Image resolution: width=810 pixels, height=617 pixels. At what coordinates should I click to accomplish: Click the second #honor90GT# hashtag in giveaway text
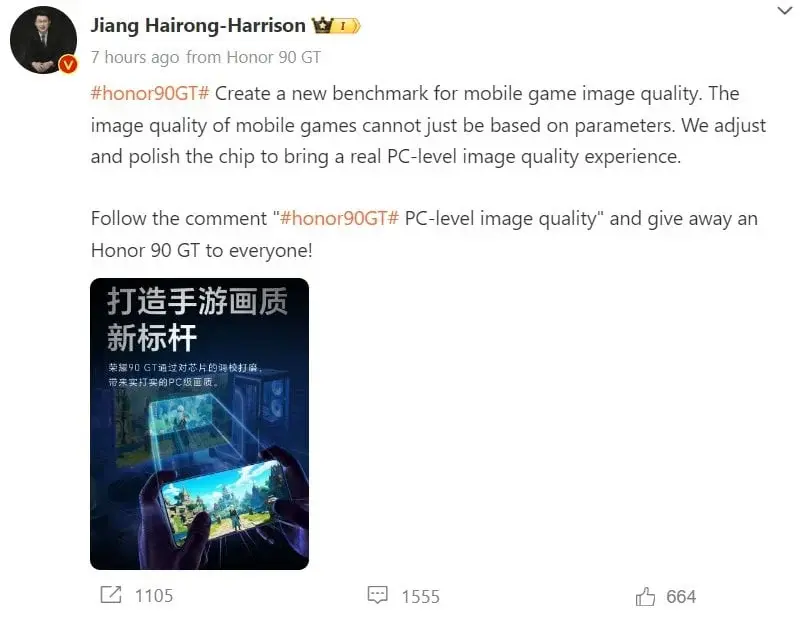coord(339,218)
